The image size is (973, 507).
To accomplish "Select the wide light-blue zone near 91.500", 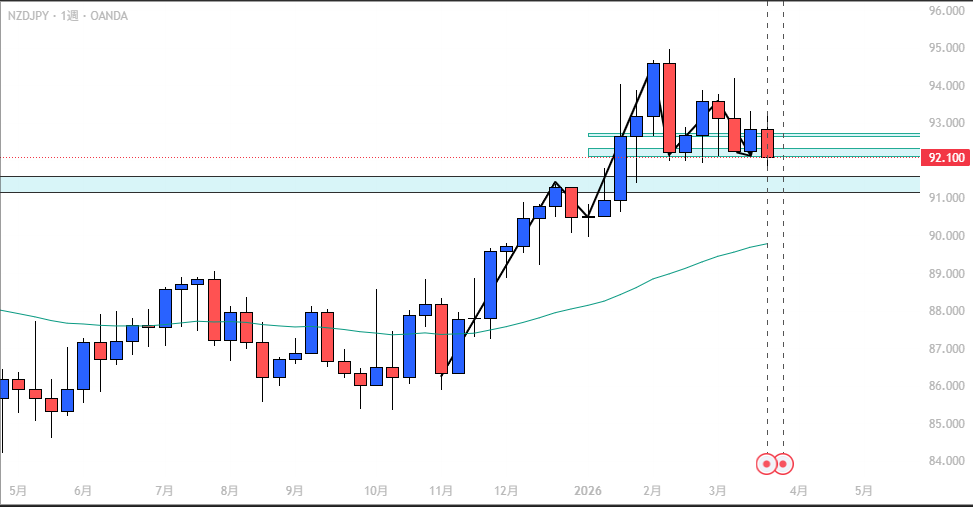I will click(x=300, y=184).
